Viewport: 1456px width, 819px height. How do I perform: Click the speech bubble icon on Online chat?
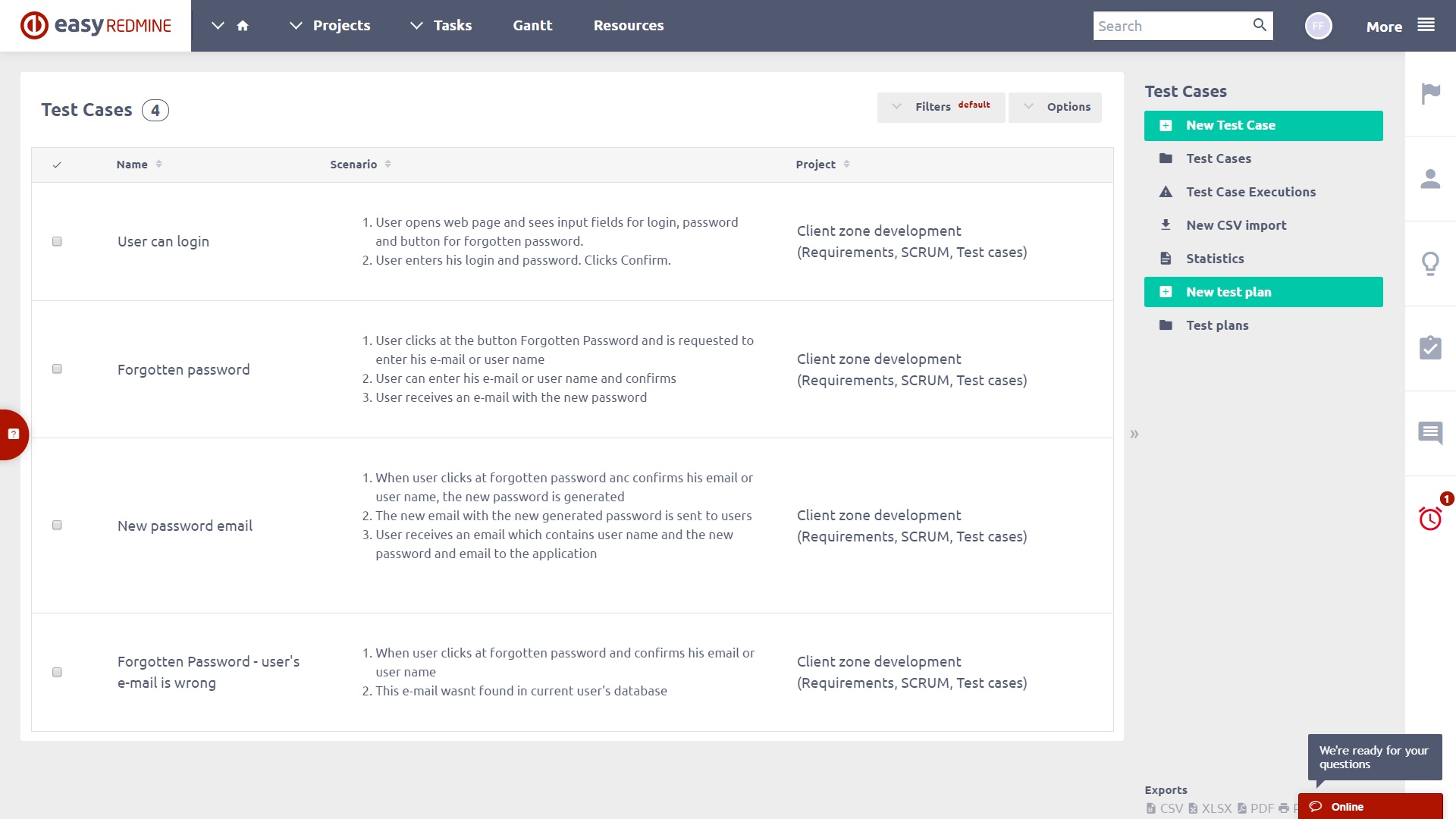coord(1316,807)
